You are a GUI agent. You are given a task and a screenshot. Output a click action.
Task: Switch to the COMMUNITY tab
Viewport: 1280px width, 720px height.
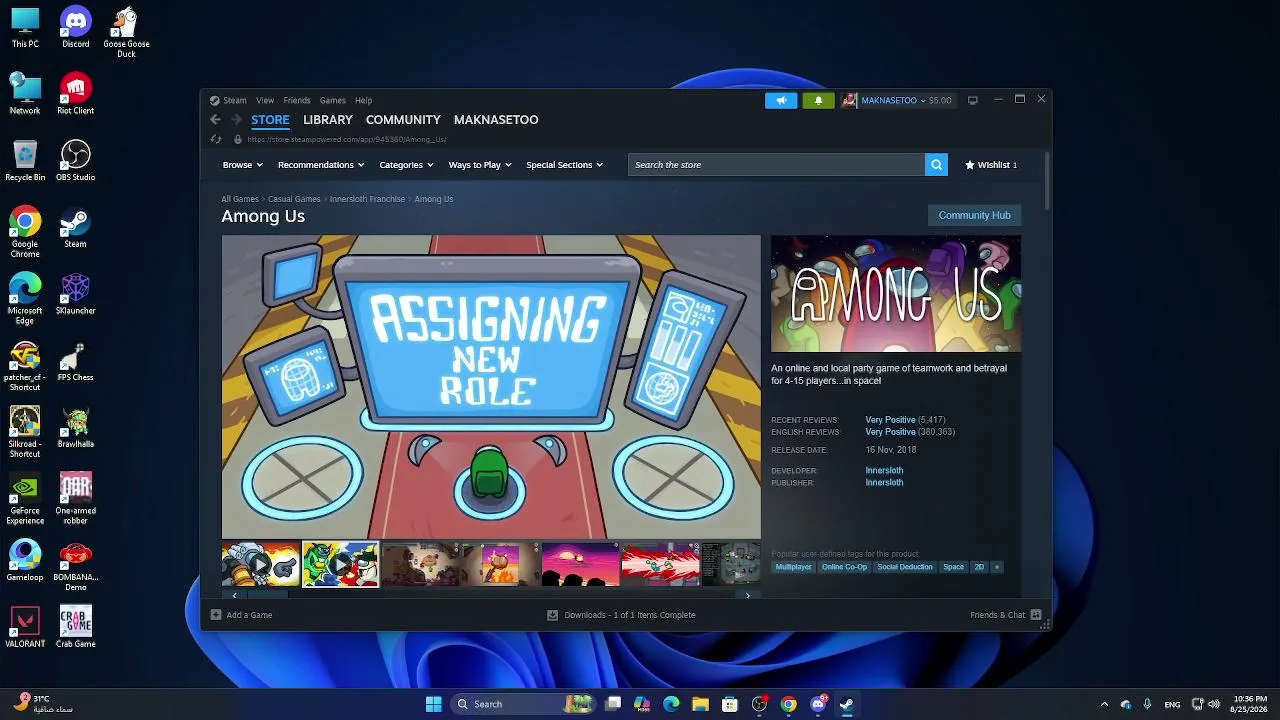[x=403, y=120]
